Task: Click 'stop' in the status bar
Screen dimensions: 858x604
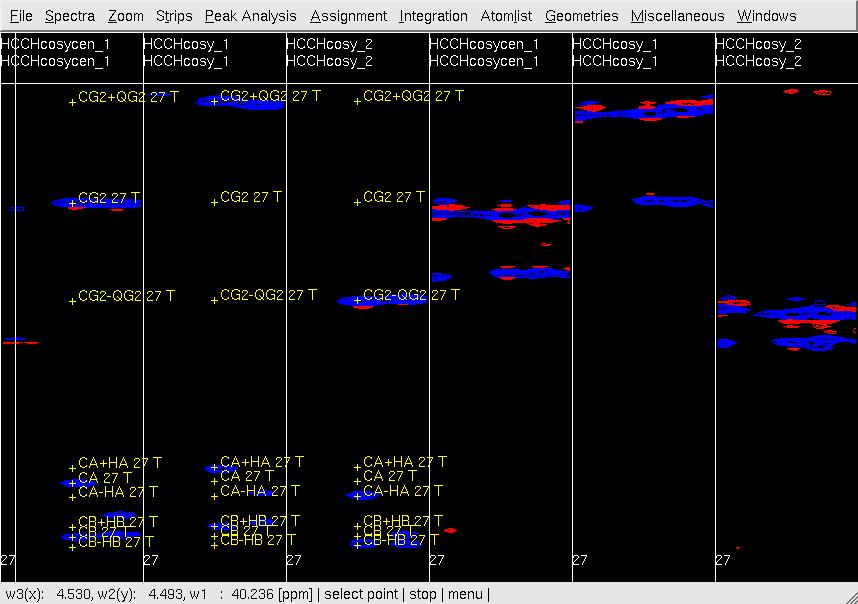Action: [423, 594]
